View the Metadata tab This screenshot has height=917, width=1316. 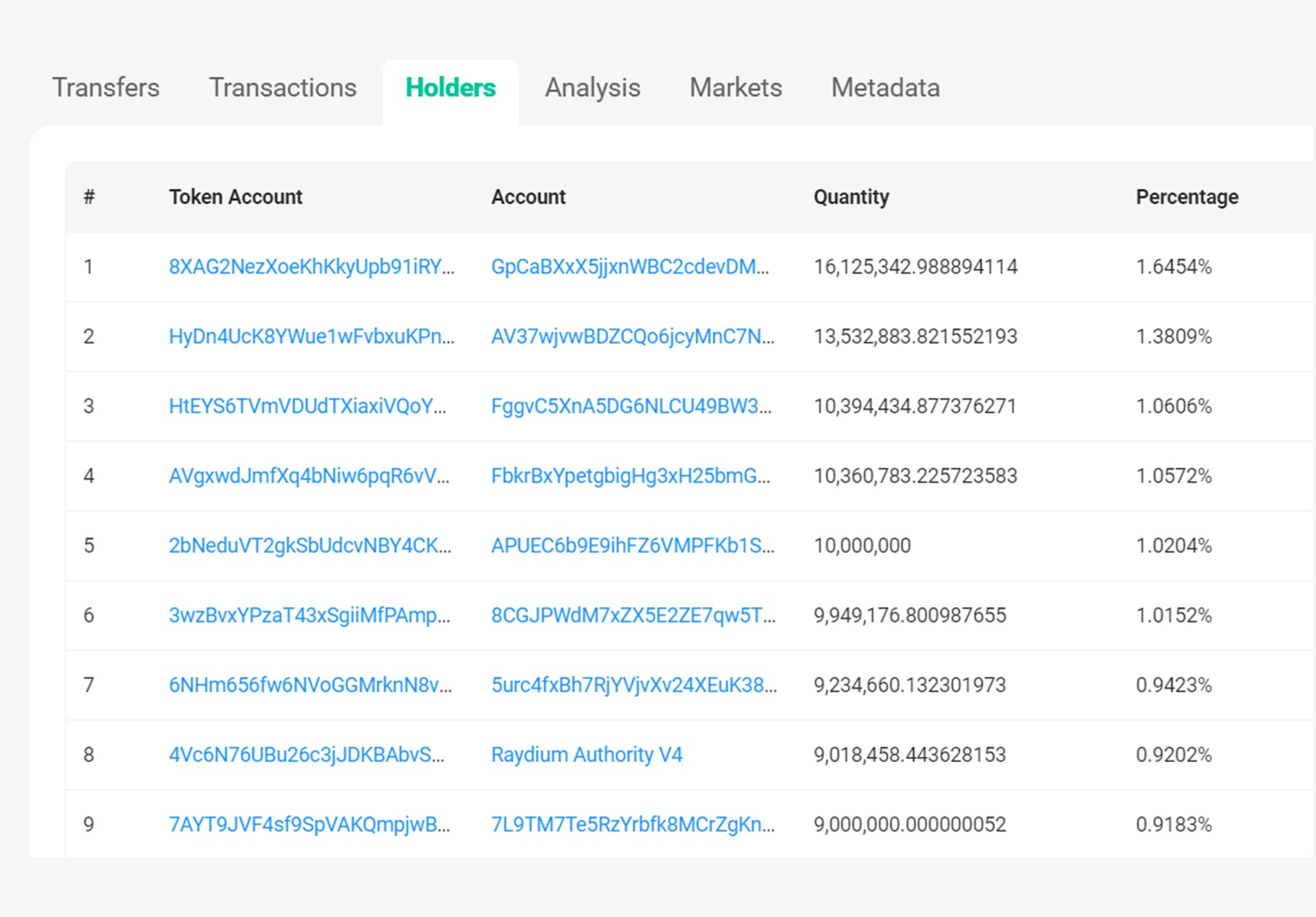pos(885,88)
